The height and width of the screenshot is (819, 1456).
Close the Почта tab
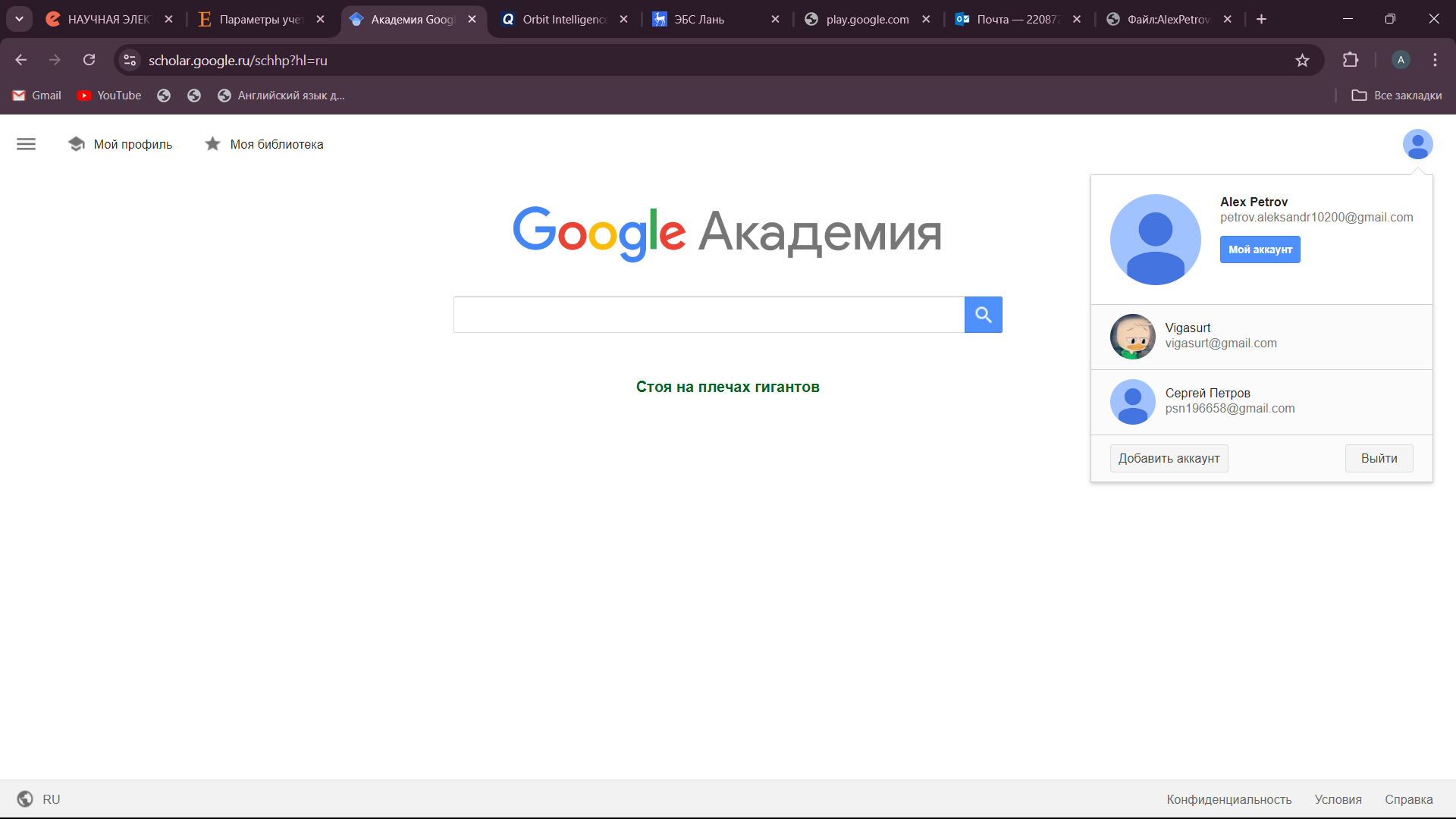click(1077, 19)
